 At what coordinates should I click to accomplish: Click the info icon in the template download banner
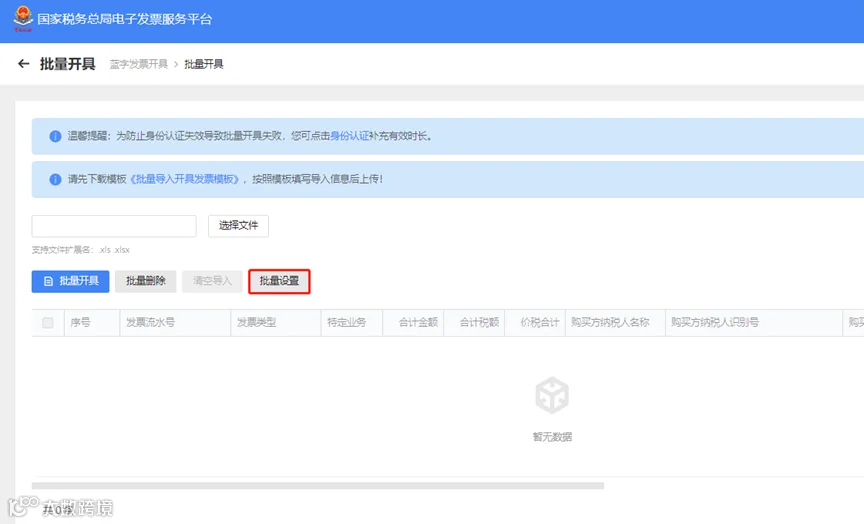click(x=55, y=179)
